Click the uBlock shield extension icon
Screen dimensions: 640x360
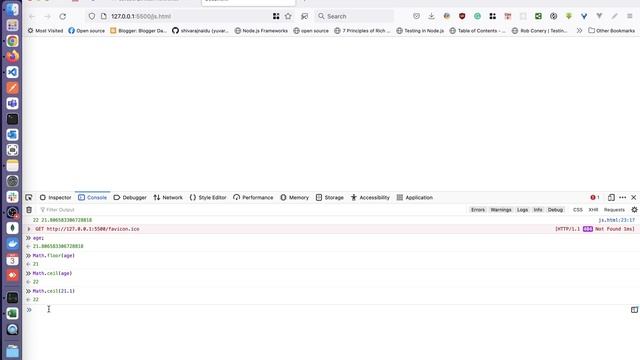click(x=462, y=16)
